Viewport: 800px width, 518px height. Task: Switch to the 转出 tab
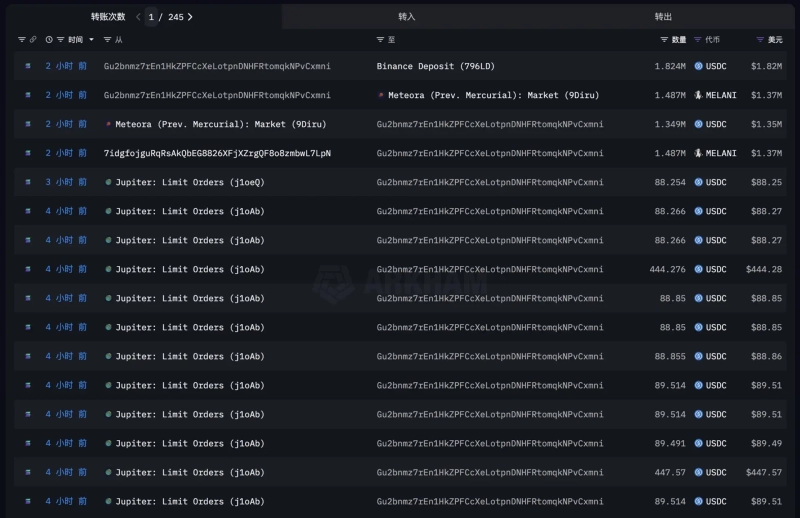pos(663,17)
